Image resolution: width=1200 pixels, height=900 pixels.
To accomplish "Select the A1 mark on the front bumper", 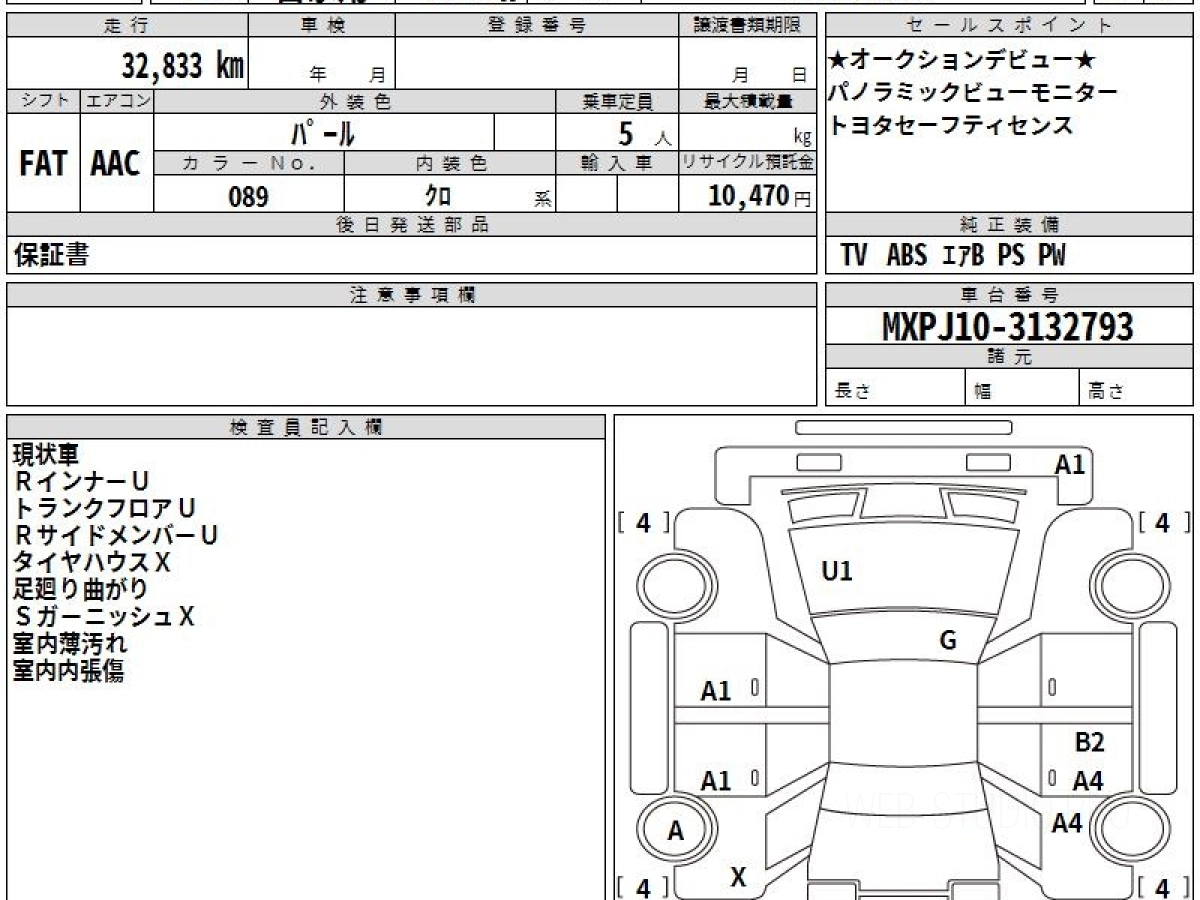I will 1070,464.
